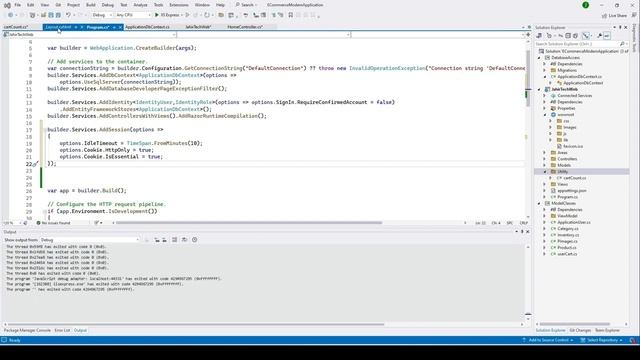Click the Search box in title bar
The height and width of the screenshot is (360, 640).
tap(246, 5)
